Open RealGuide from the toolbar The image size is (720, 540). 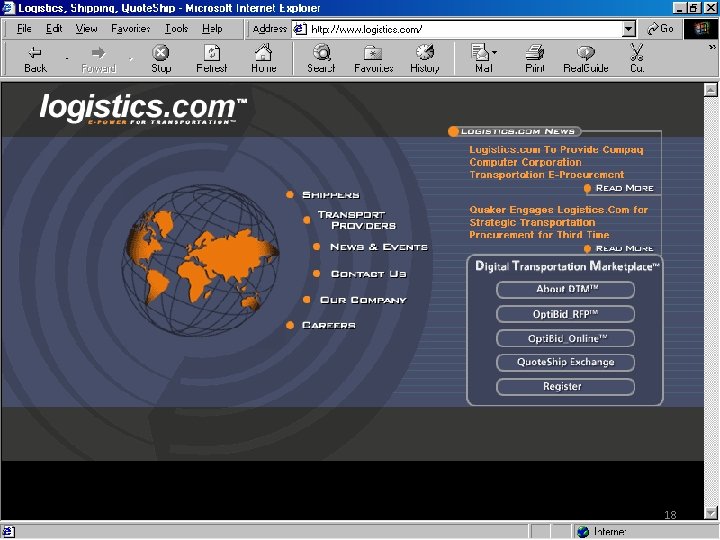[x=585, y=59]
